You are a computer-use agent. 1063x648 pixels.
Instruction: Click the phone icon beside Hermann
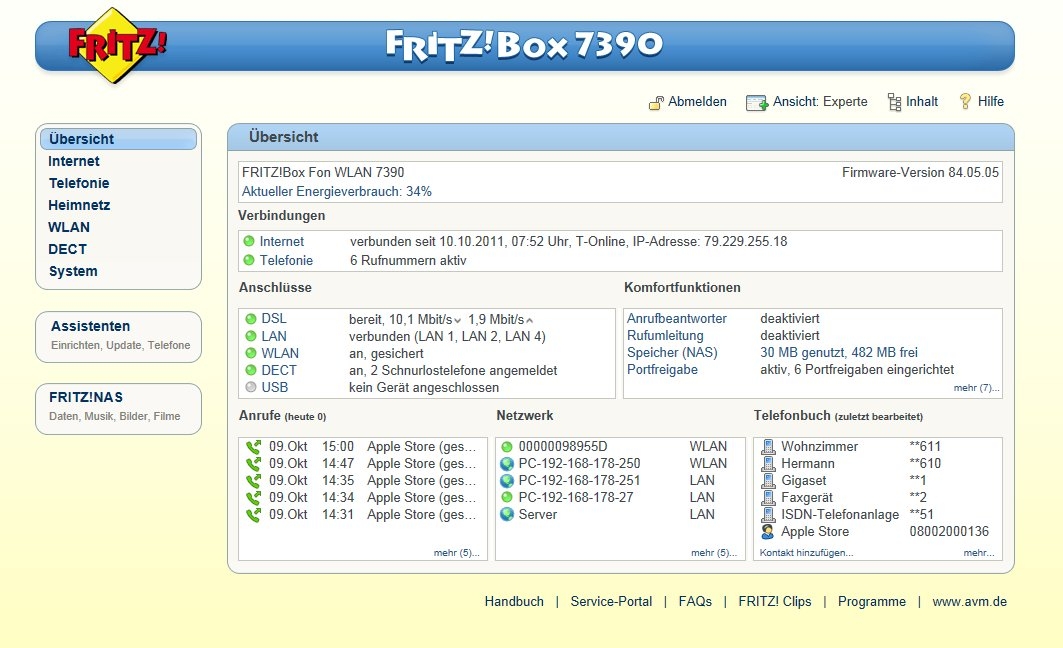coord(768,464)
